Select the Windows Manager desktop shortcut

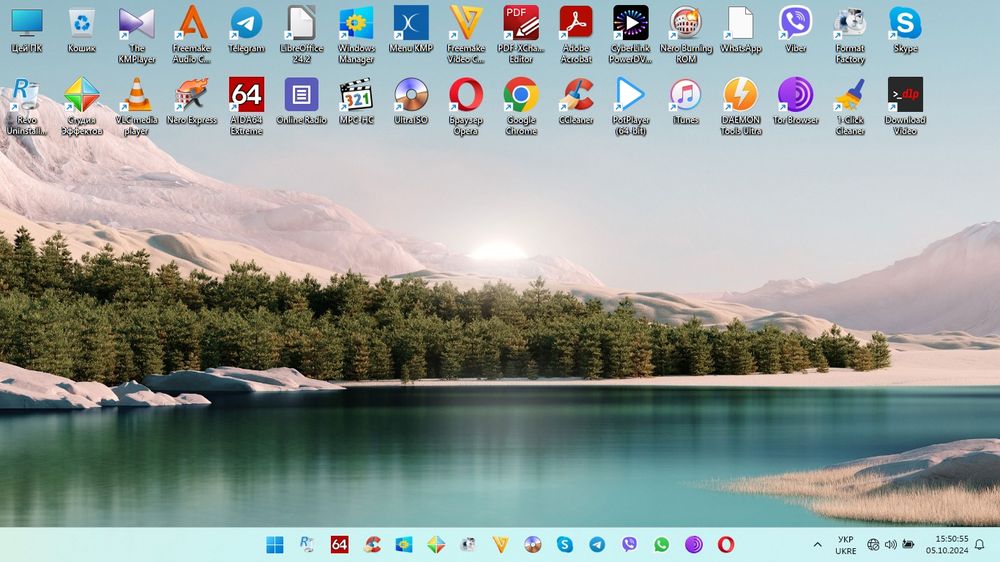click(x=356, y=35)
